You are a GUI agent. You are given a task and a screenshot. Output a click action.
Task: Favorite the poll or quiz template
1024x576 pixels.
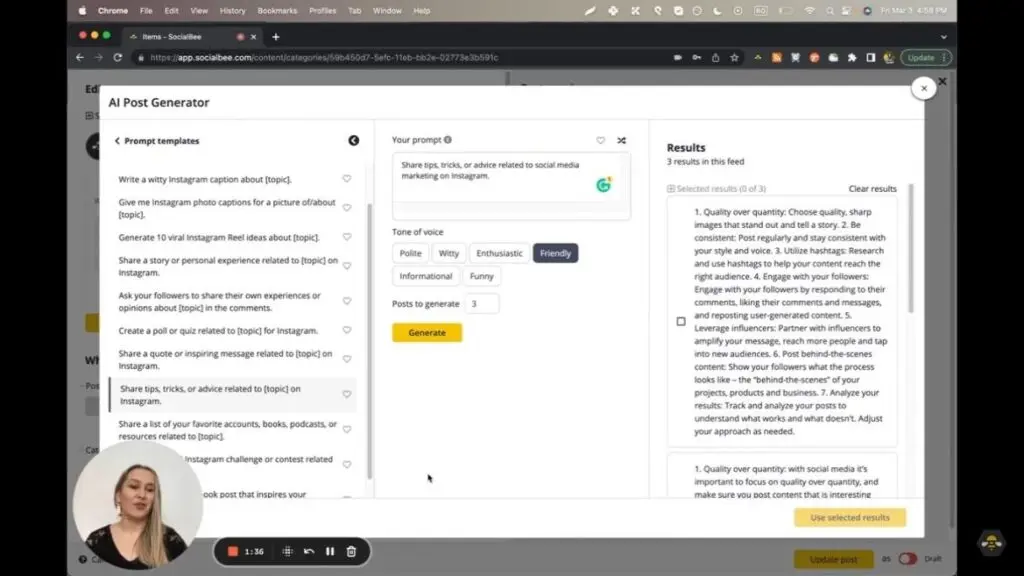point(347,330)
